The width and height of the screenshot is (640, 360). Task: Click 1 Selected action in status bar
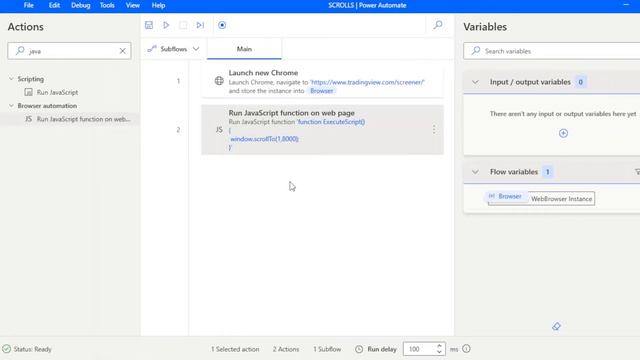[235, 349]
